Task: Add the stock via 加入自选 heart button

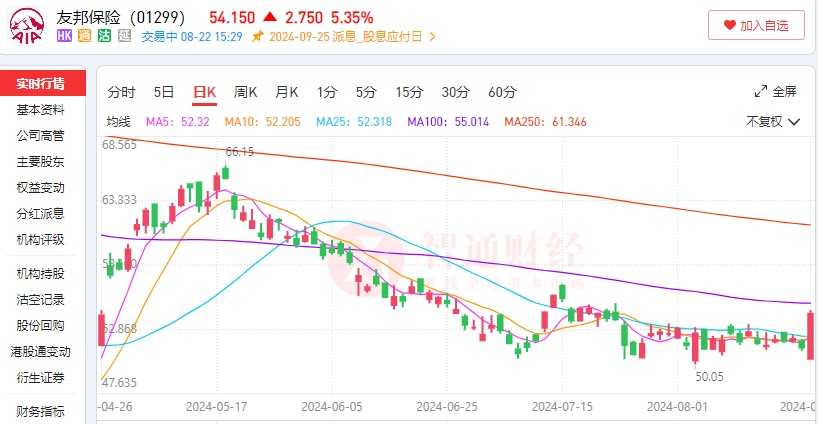Action: [756, 25]
